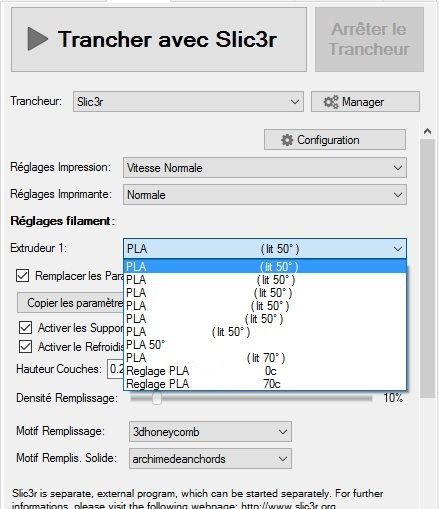
Task: Select the Reglage PLA 70c entry
Action: coord(265,384)
